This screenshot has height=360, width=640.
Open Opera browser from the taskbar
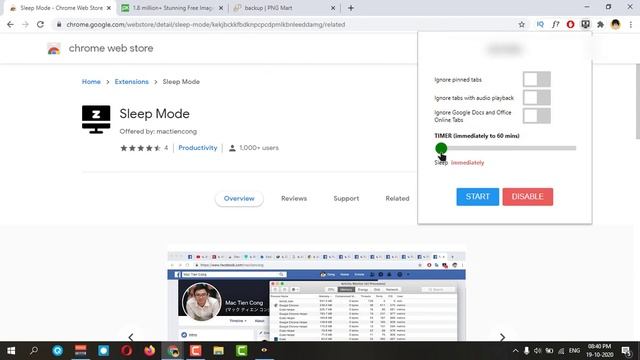point(127,351)
